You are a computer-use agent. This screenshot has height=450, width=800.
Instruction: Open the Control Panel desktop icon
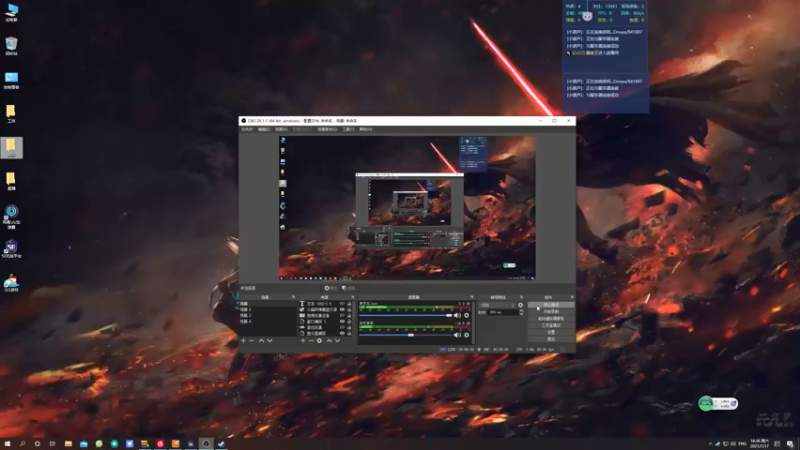[x=11, y=80]
